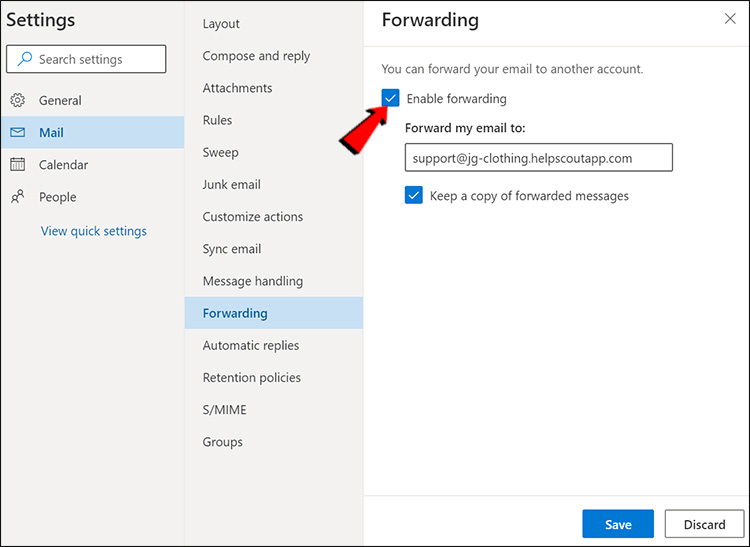
Task: Click the People icon in sidebar
Action: click(x=18, y=197)
